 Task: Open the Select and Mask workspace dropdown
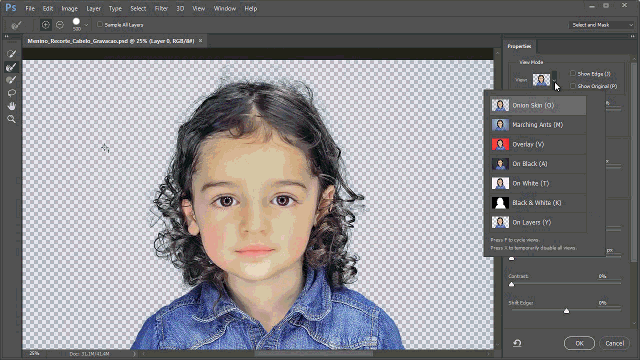point(602,25)
